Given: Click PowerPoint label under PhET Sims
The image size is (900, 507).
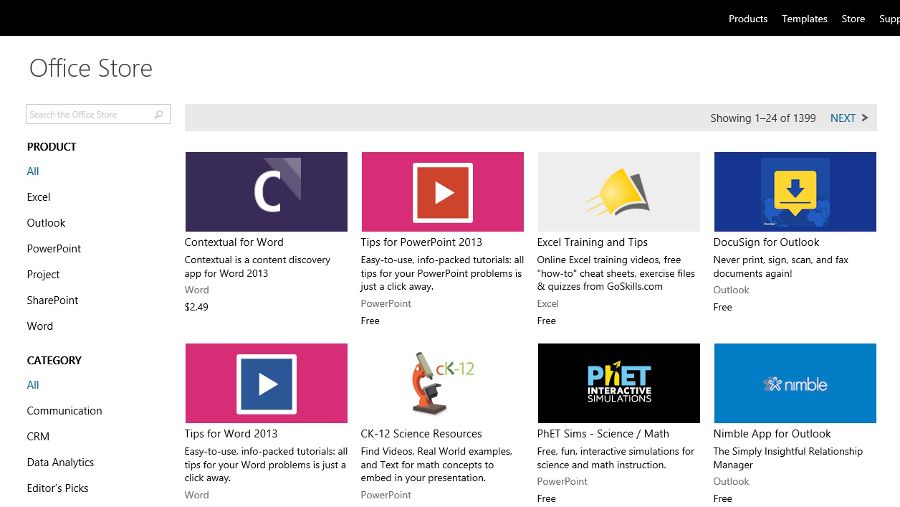Looking at the screenshot, I should [562, 481].
